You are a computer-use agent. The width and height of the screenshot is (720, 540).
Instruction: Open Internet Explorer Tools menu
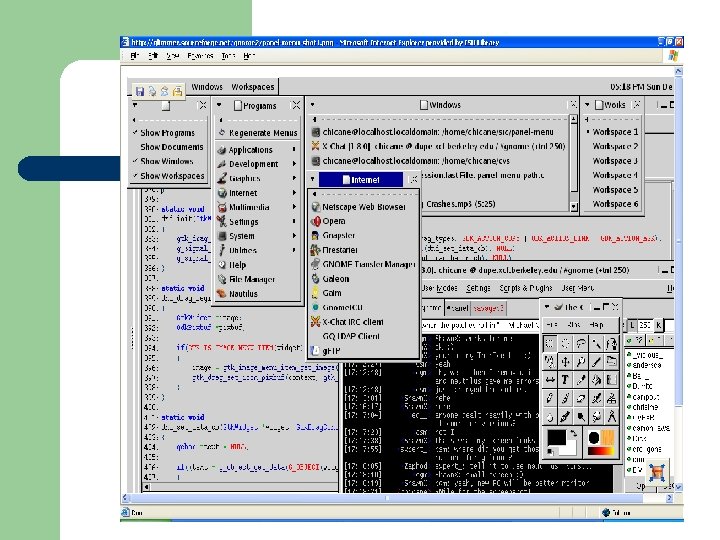[228, 56]
